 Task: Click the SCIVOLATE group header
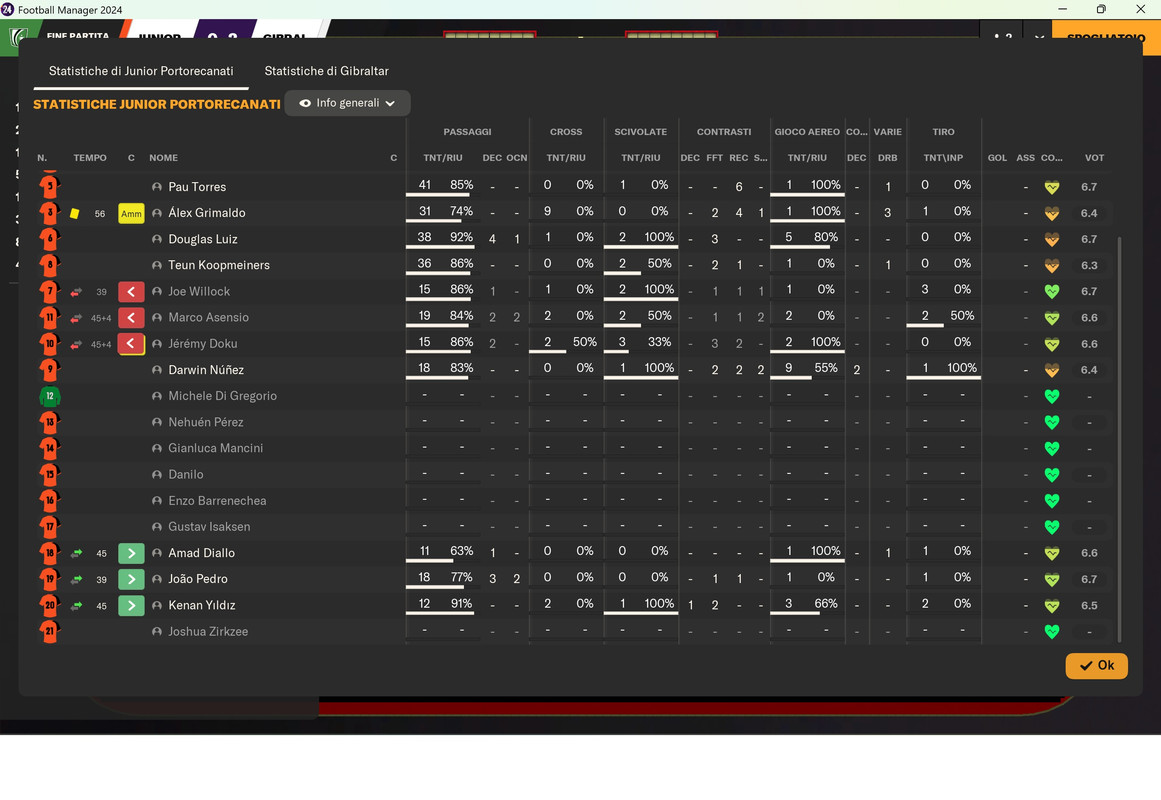[x=640, y=132]
